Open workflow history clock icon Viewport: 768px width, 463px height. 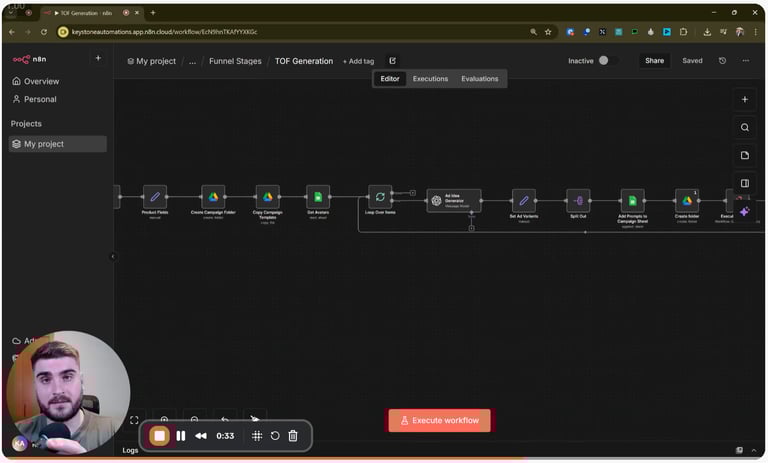click(722, 61)
